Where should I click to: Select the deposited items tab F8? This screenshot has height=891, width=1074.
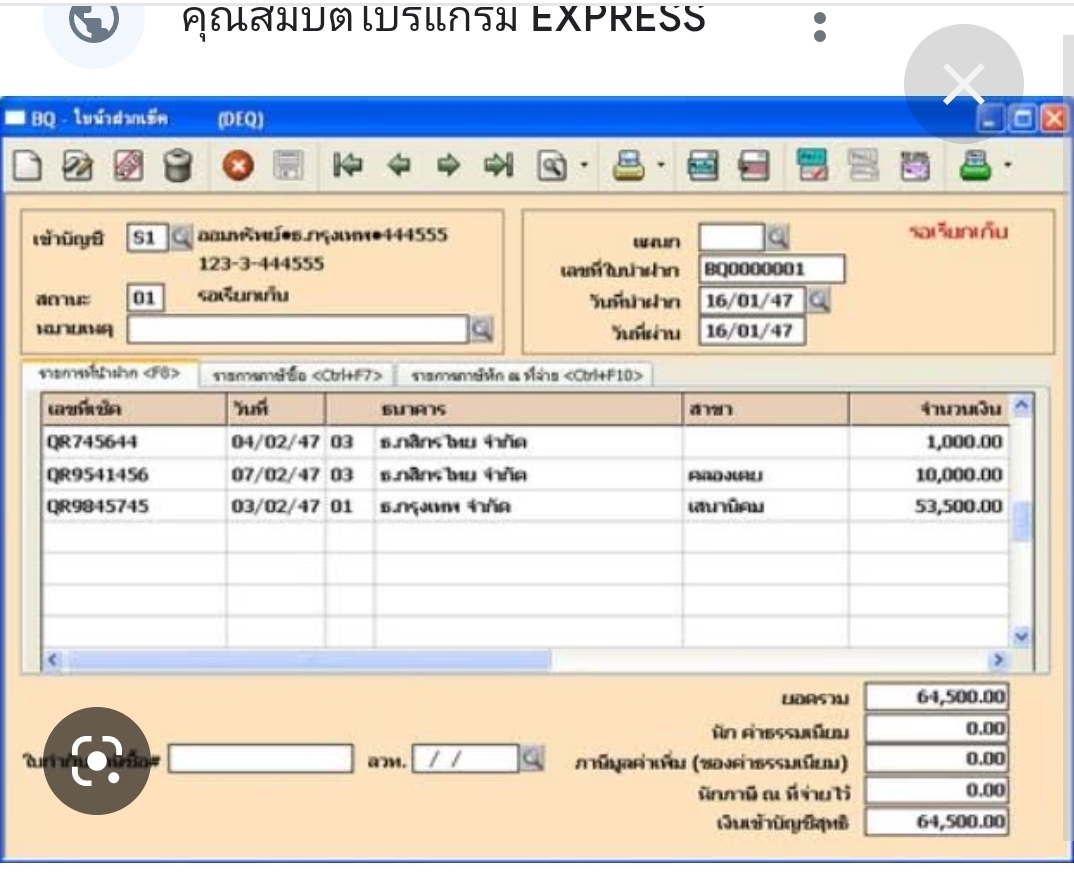[110, 374]
